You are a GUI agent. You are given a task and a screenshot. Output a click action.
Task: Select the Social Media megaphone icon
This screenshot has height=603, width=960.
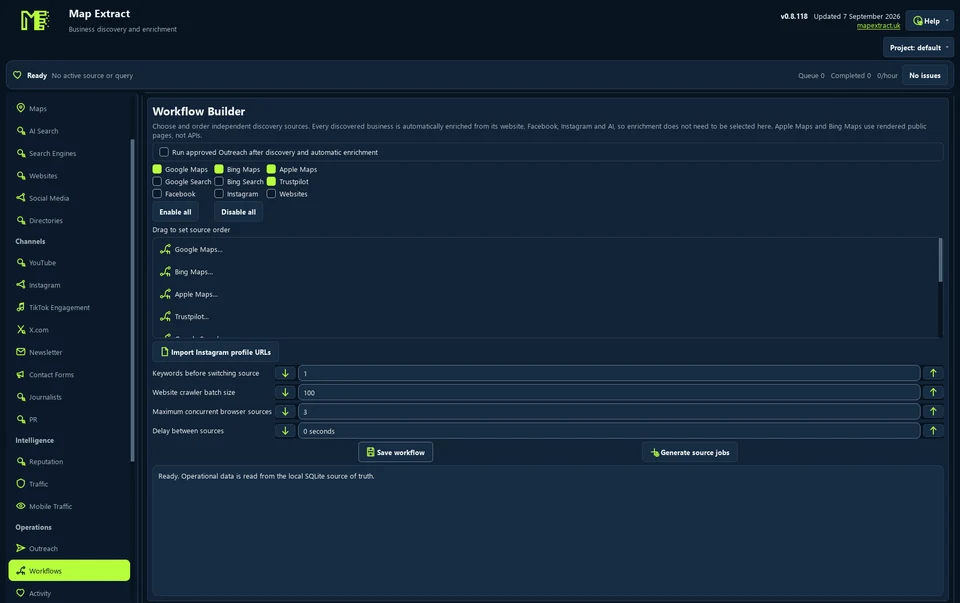click(x=21, y=198)
